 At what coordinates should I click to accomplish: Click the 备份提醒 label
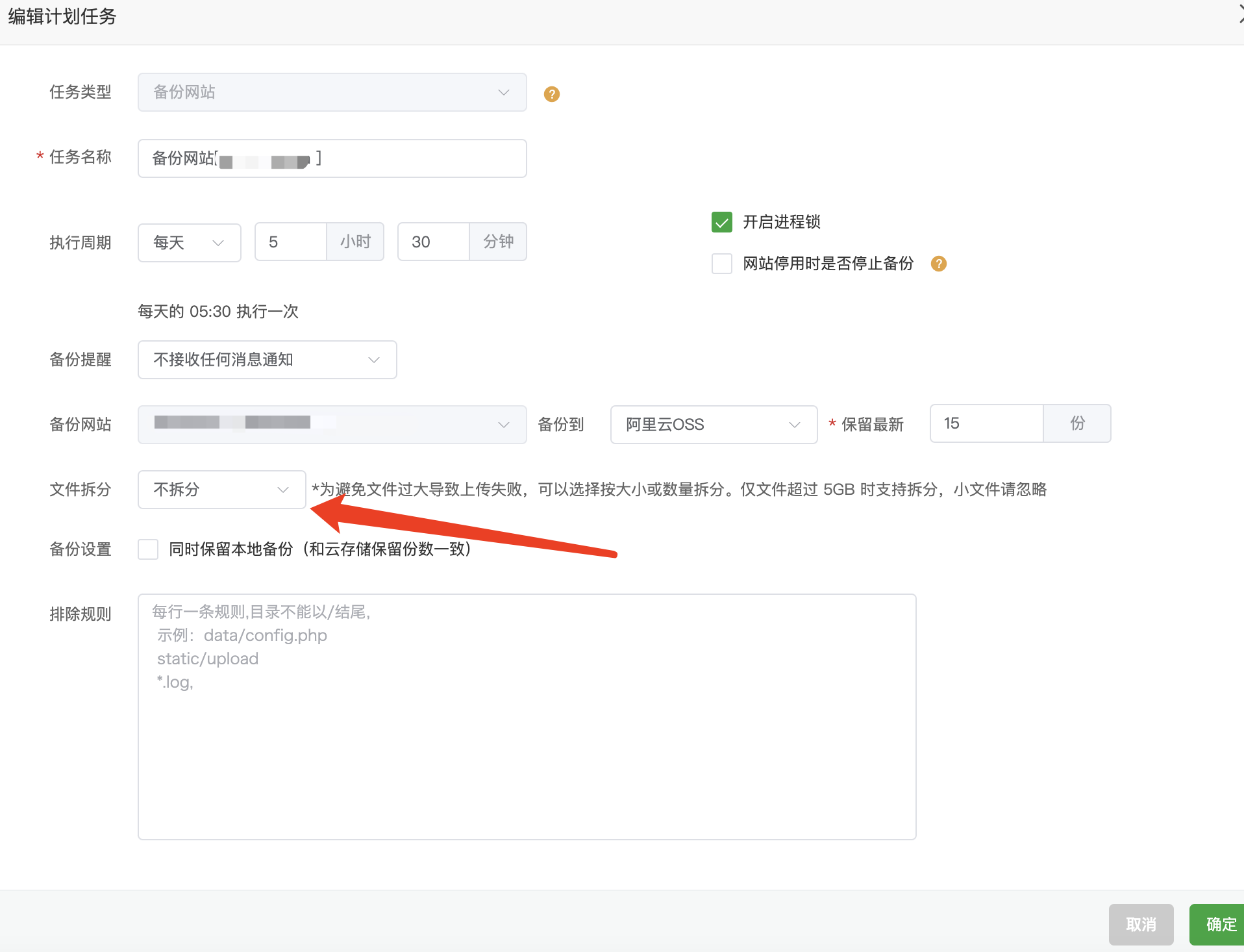pyautogui.click(x=81, y=360)
